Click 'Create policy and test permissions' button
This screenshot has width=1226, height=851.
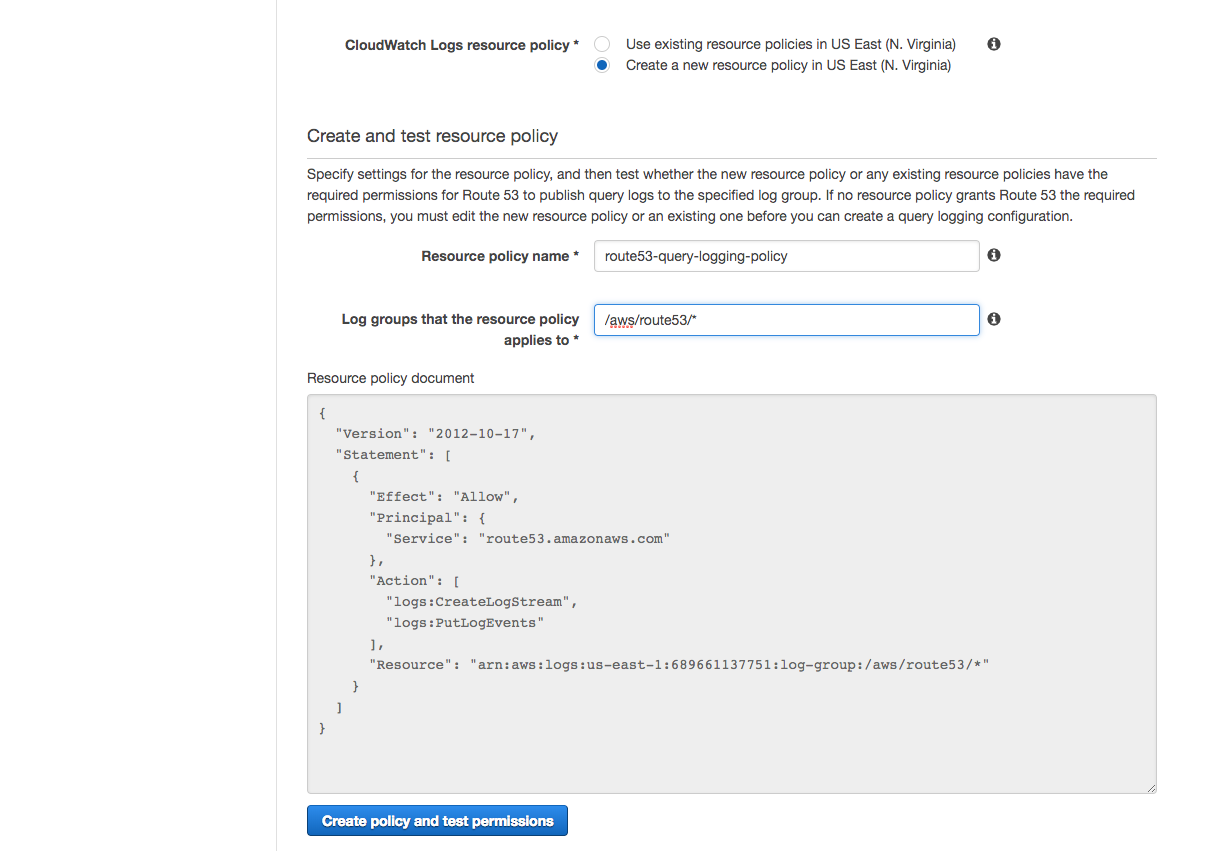[x=437, y=821]
